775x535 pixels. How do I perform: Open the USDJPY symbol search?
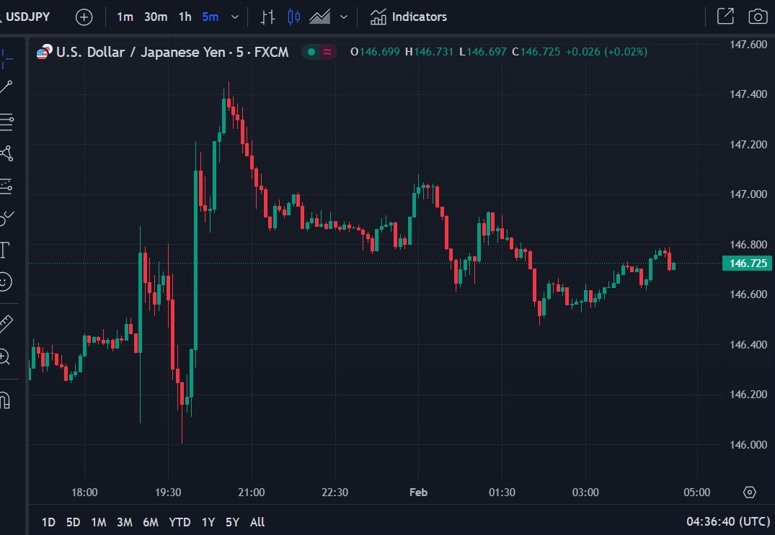tap(25, 17)
